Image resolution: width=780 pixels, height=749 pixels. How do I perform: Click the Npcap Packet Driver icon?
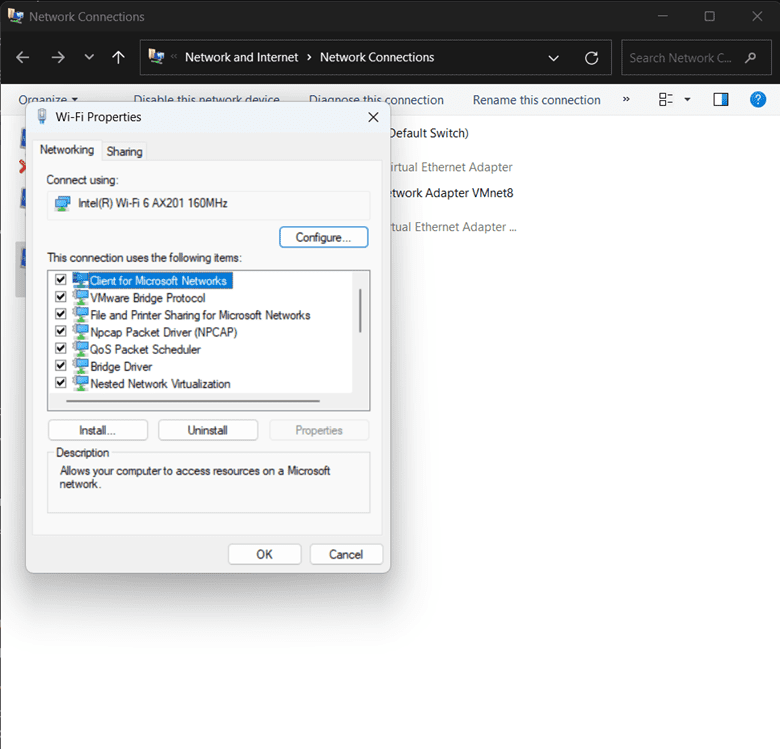[x=81, y=331]
